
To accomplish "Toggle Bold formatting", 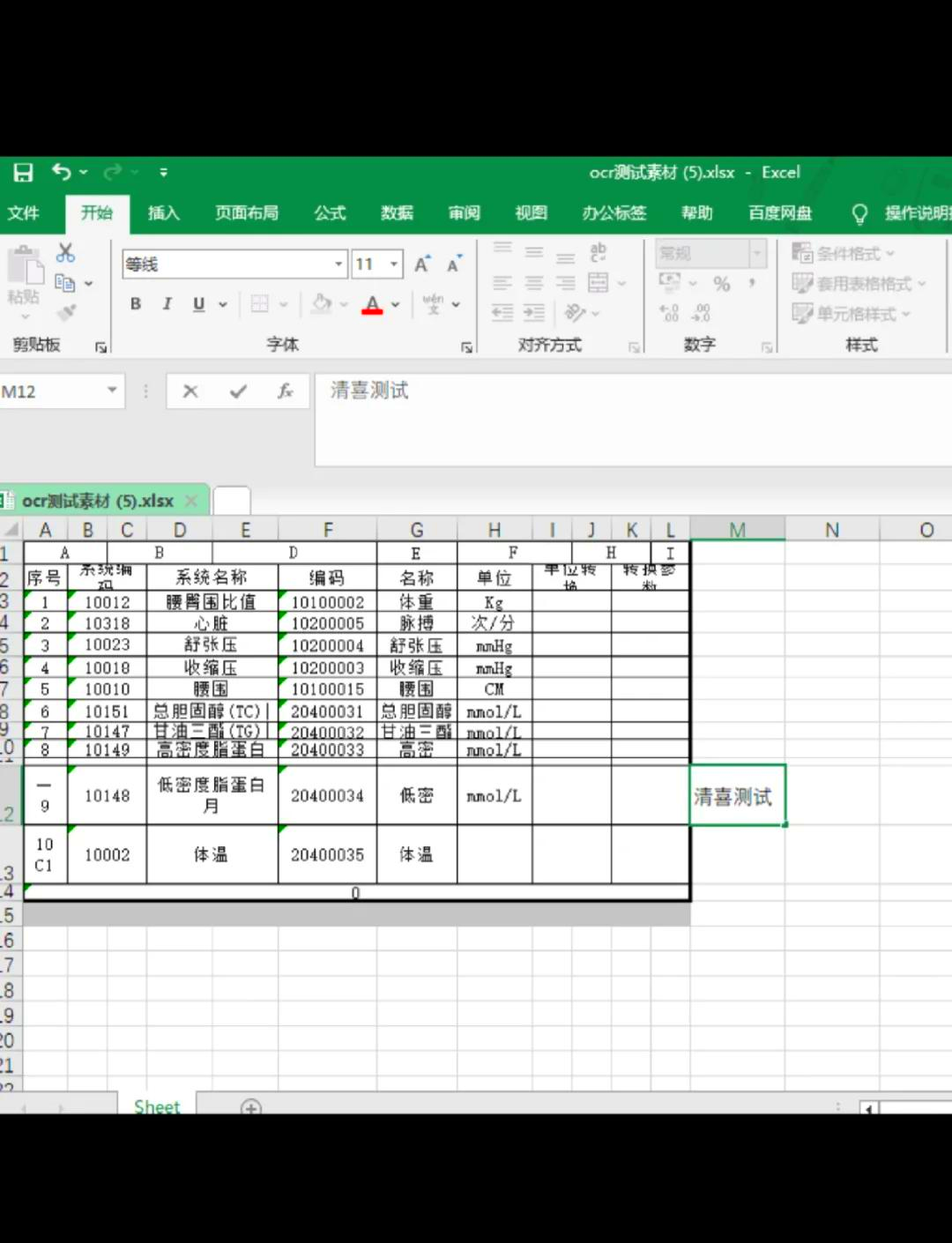I will click(136, 304).
